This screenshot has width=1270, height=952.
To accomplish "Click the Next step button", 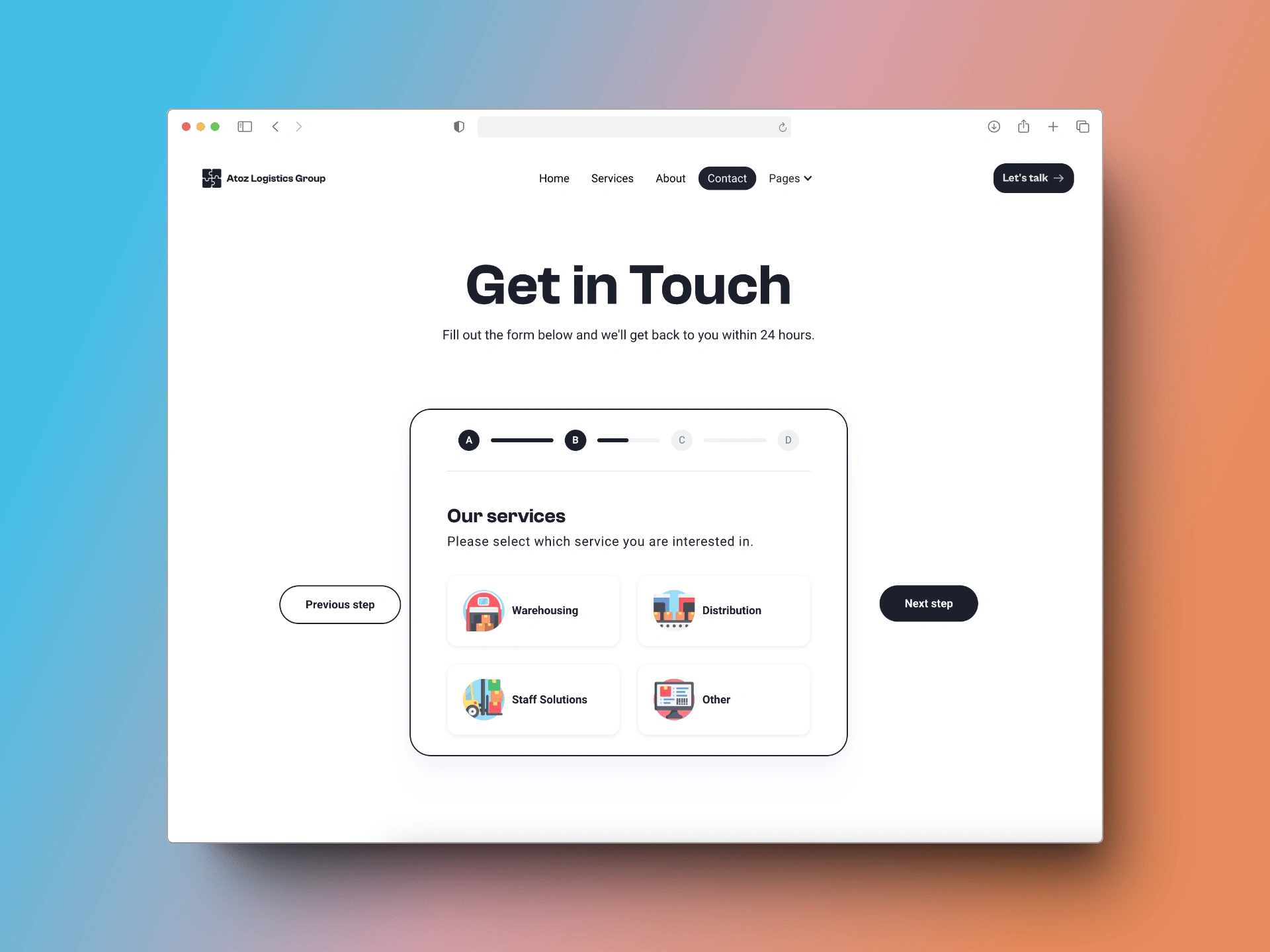I will 928,604.
